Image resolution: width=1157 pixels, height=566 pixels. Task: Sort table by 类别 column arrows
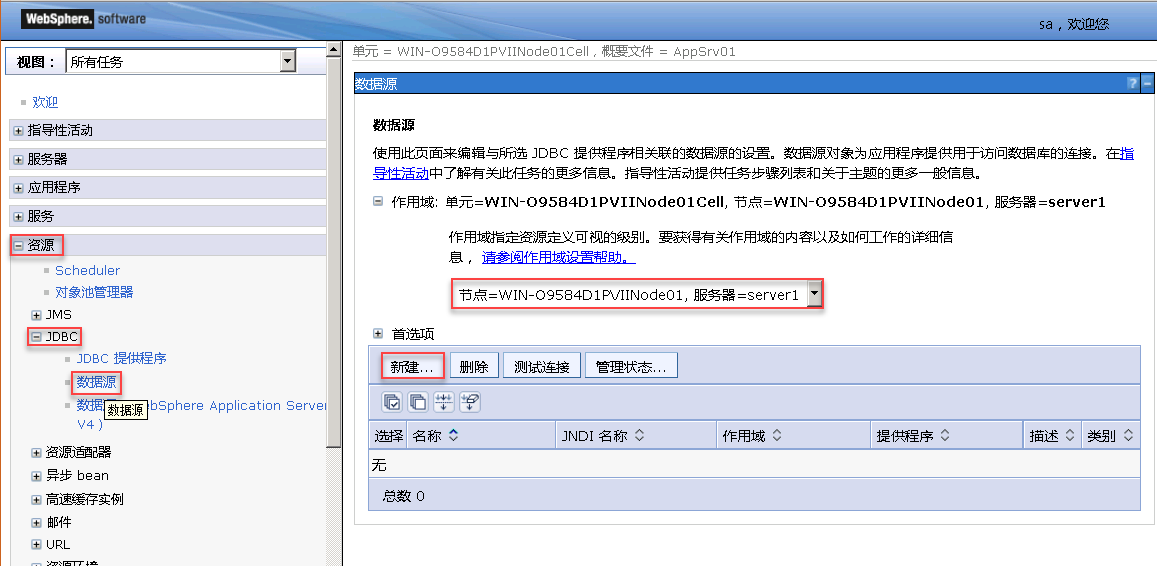click(x=1127, y=435)
